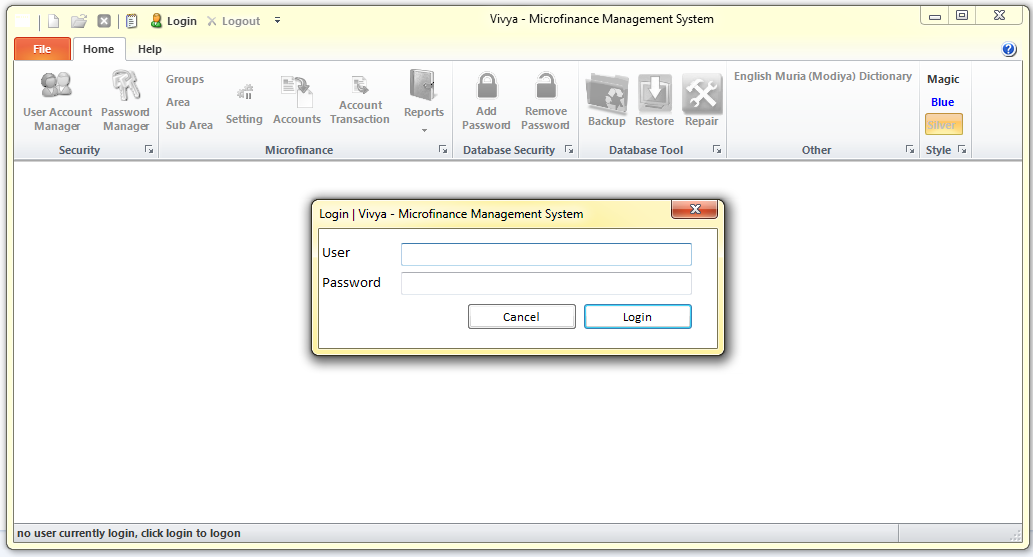Open the File menu tab
The width and height of the screenshot is (1033, 557).
coord(42,49)
